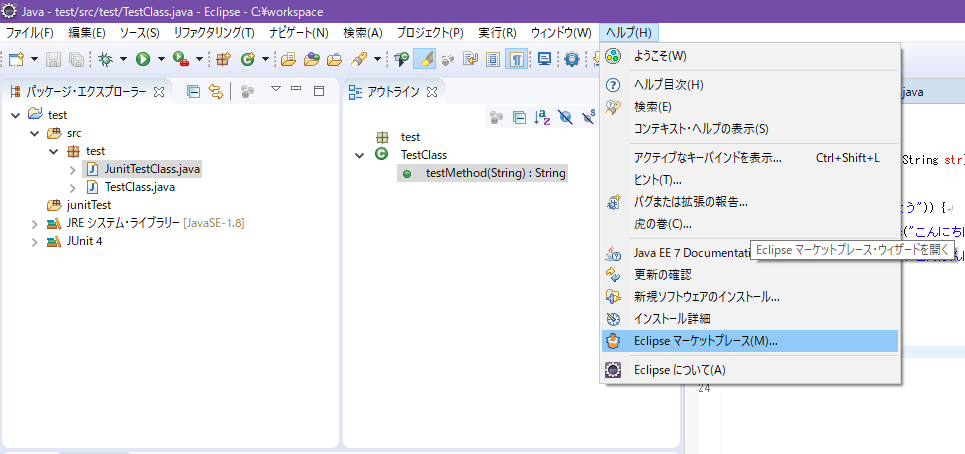Choose ようこそ(W) from Help menu
965x454 pixels.
point(750,56)
